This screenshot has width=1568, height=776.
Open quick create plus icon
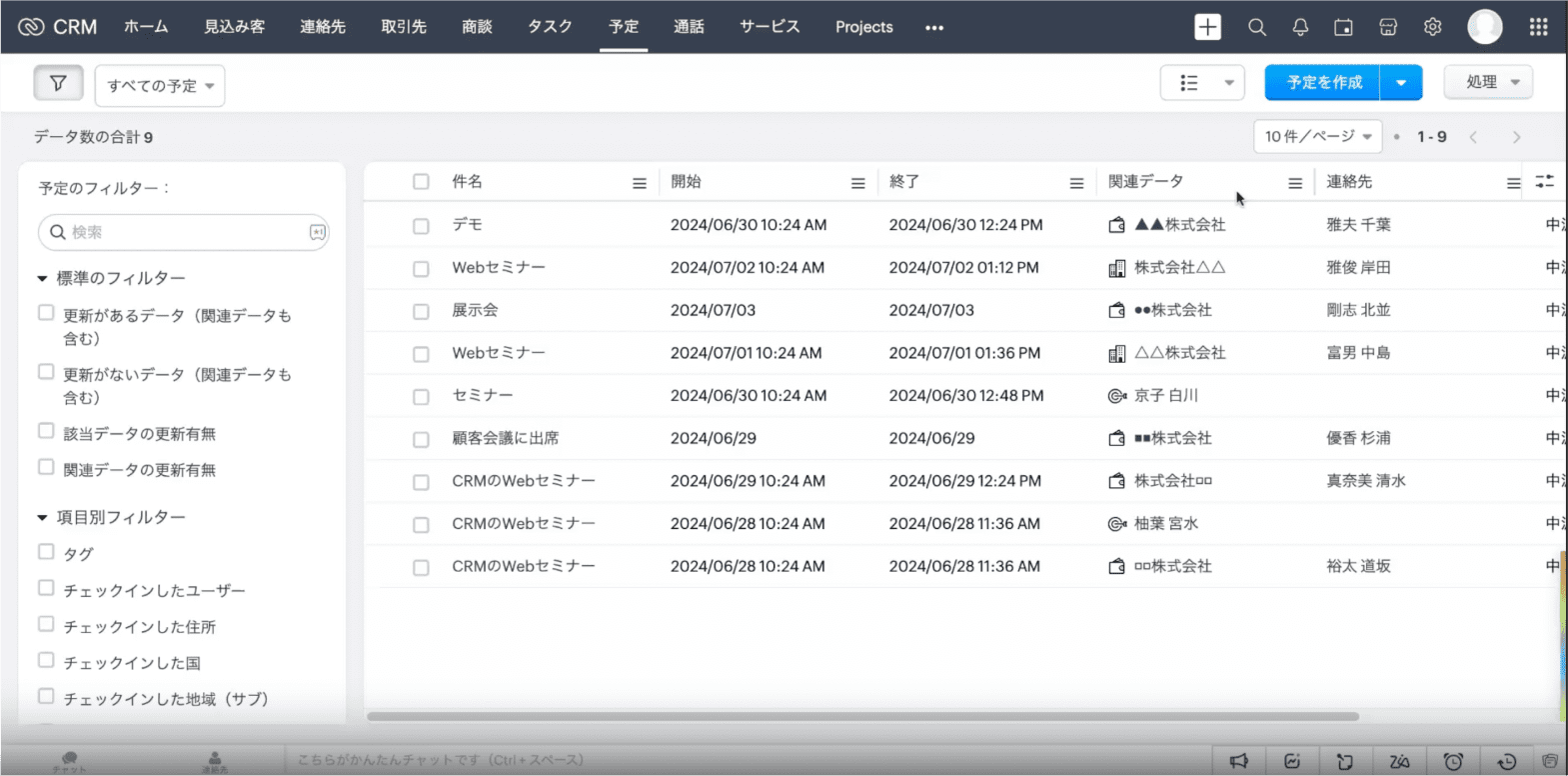(x=1207, y=27)
